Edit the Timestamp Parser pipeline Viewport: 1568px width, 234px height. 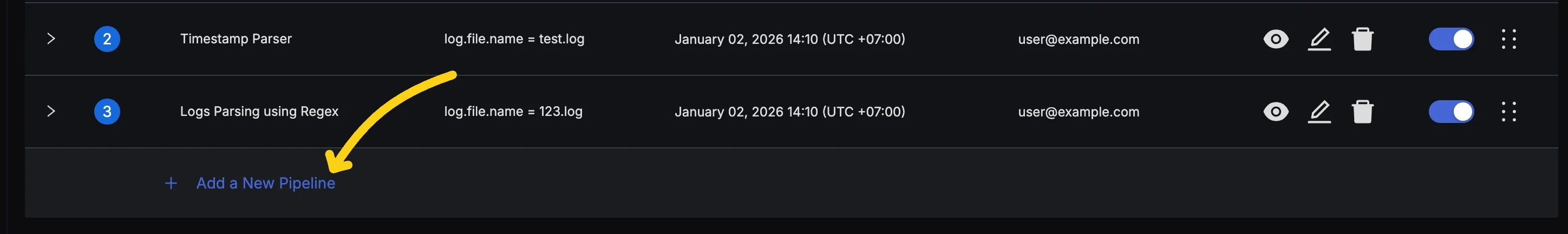[1319, 40]
